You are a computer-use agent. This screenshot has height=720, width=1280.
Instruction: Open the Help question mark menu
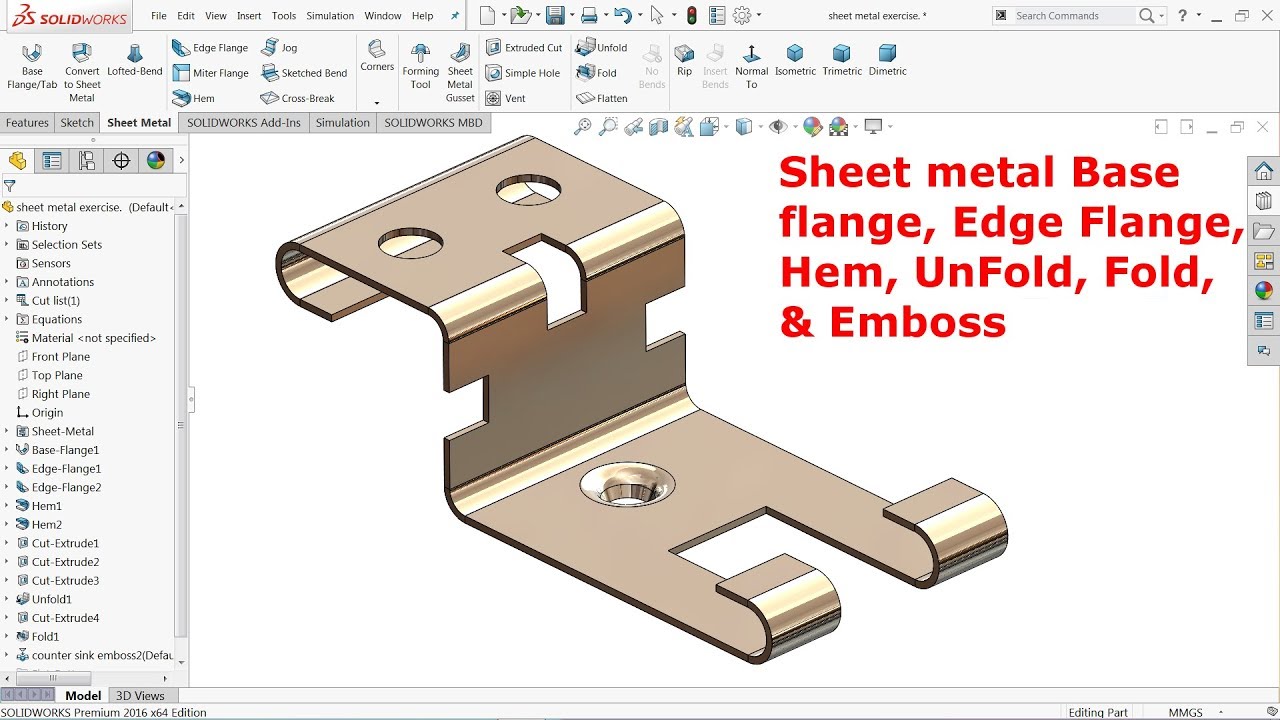[1184, 15]
